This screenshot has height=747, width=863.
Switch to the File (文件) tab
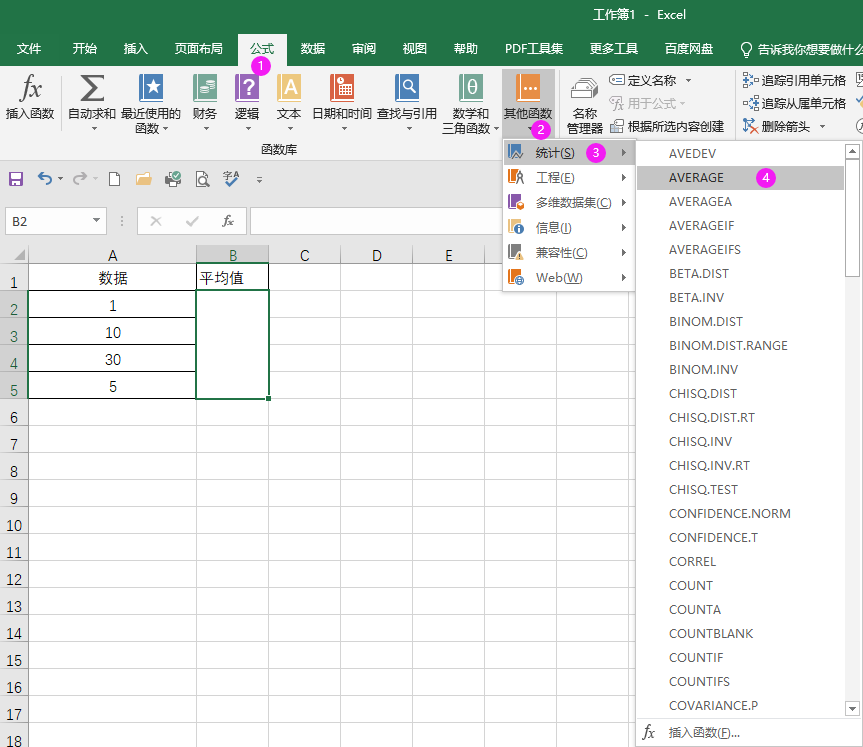click(29, 49)
